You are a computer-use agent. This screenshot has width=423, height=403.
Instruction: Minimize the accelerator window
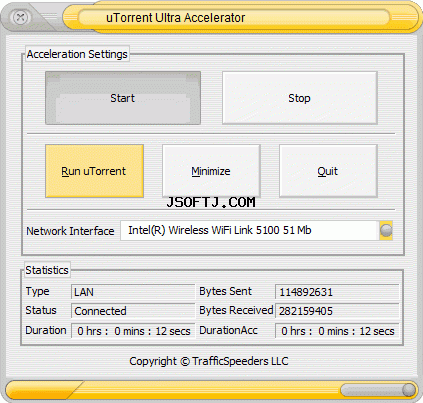(x=211, y=171)
